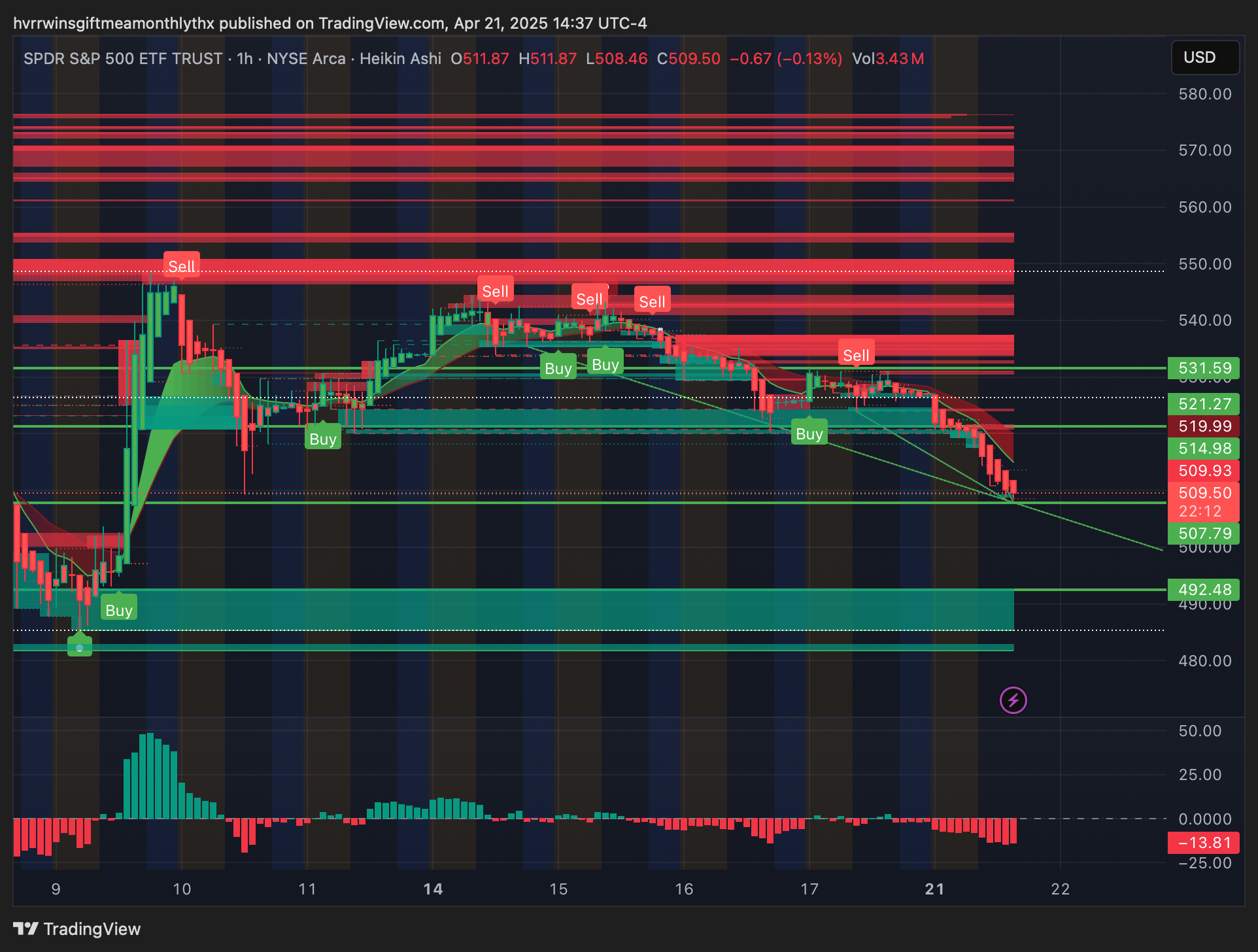1258x952 pixels.
Task: Click the SPDR S&P 500 ETF TRUST title
Action: (123, 59)
